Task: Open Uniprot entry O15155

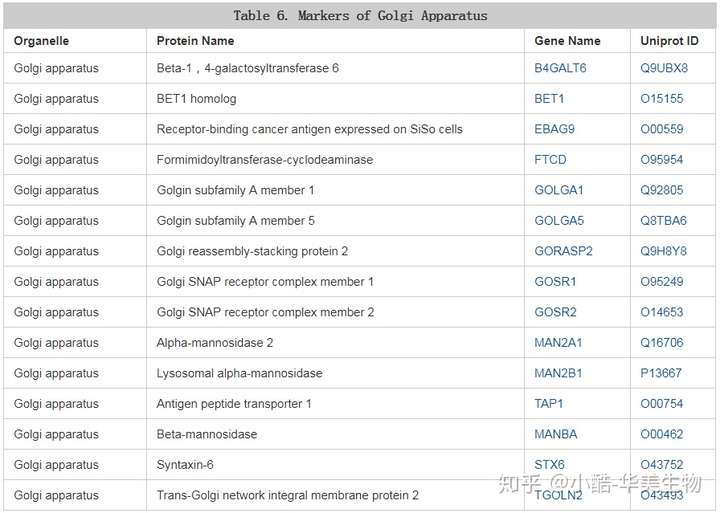Action: pos(662,99)
